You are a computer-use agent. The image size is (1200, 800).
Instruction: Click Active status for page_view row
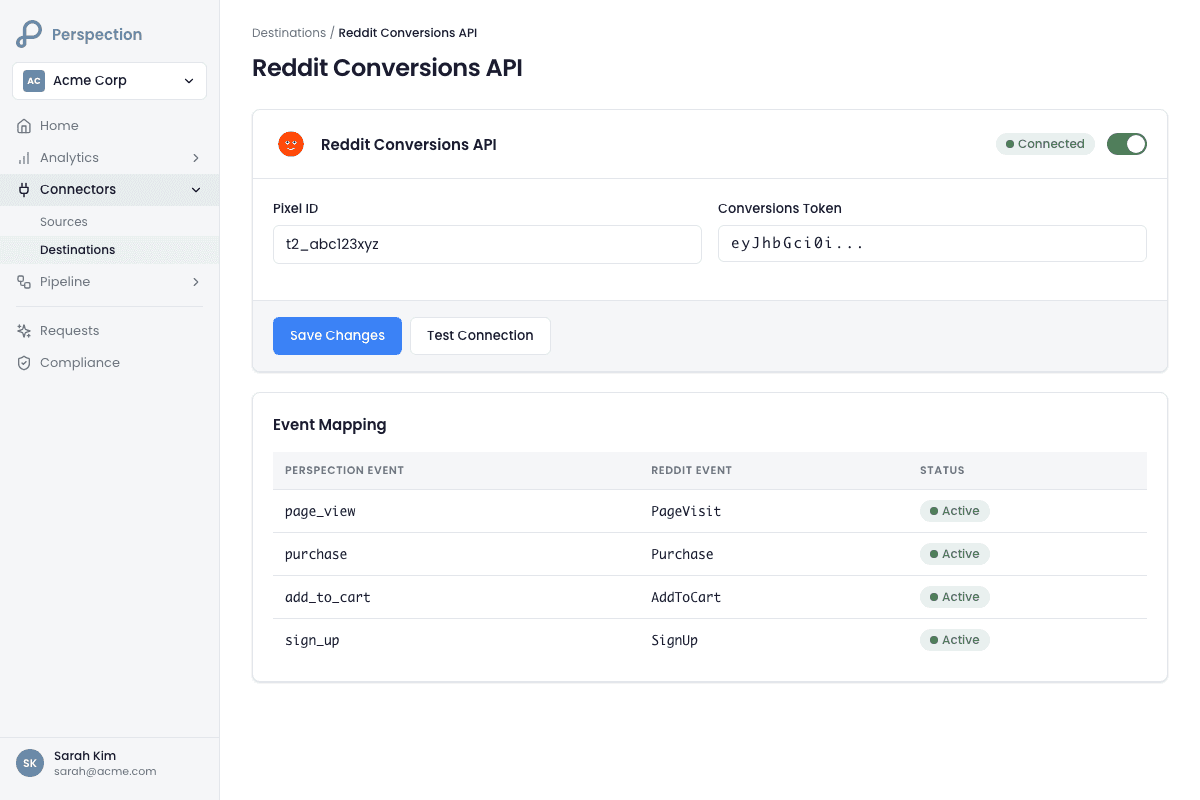(955, 511)
